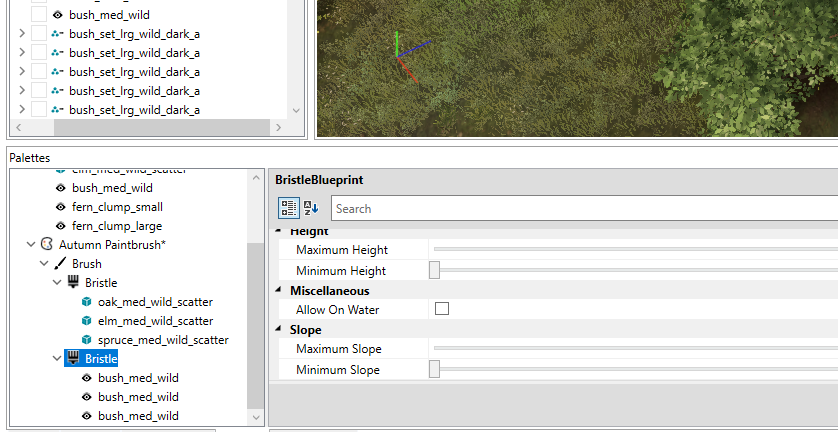Click the cube icon of elm_med_wild_scatter under Bristle
838x432 pixels.
pos(87,321)
